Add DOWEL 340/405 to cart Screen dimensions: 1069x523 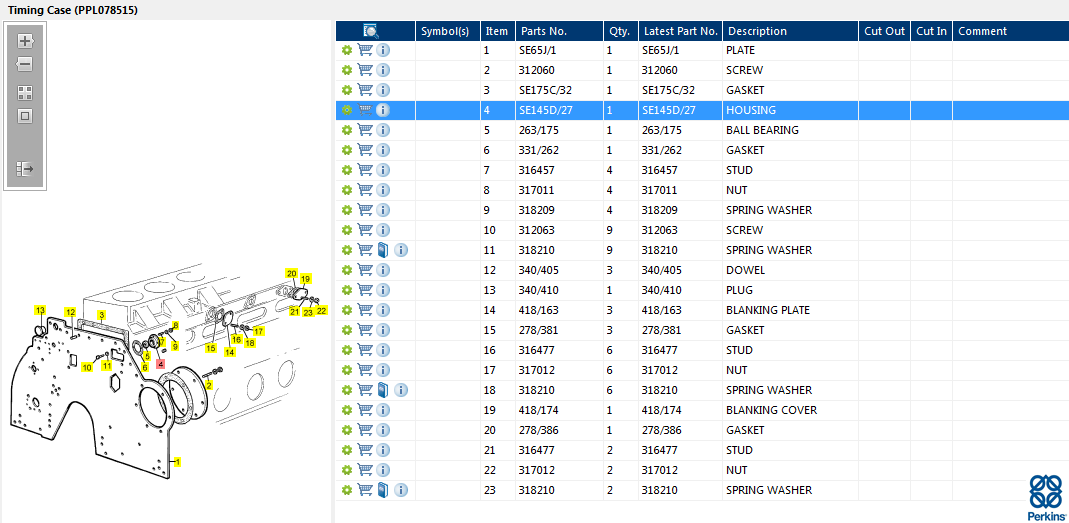tap(365, 270)
